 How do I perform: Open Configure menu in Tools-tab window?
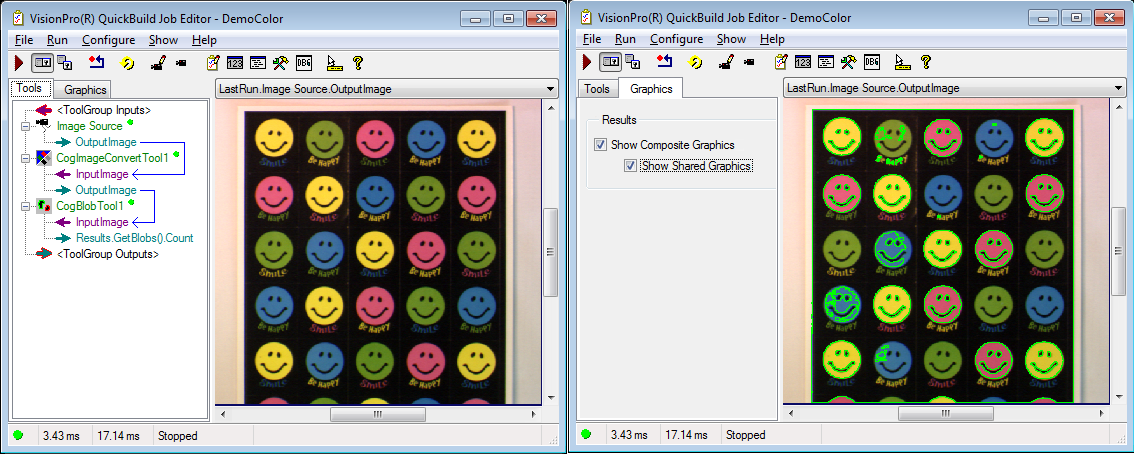tap(108, 40)
